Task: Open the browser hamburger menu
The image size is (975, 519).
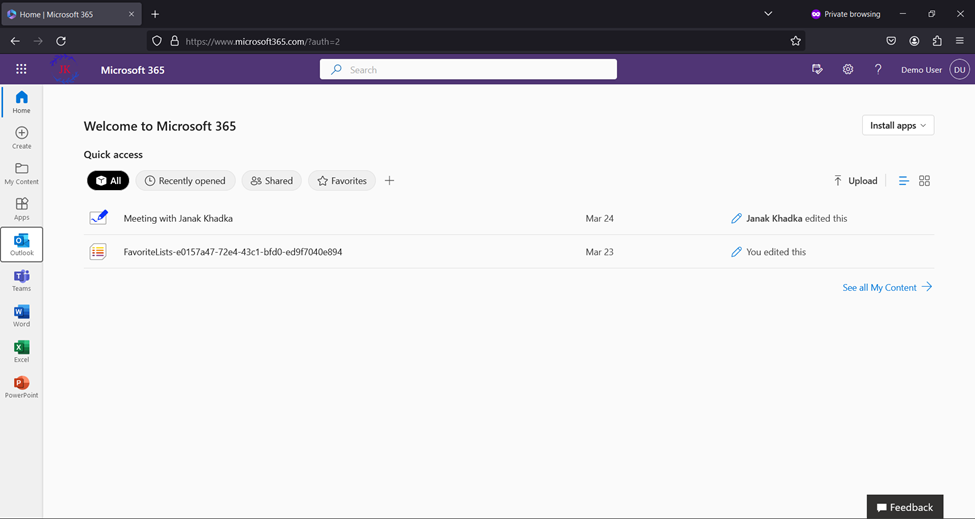Action: pyautogui.click(x=960, y=41)
